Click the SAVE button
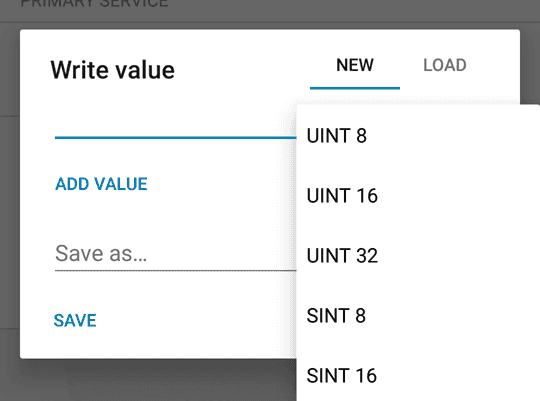 click(75, 320)
